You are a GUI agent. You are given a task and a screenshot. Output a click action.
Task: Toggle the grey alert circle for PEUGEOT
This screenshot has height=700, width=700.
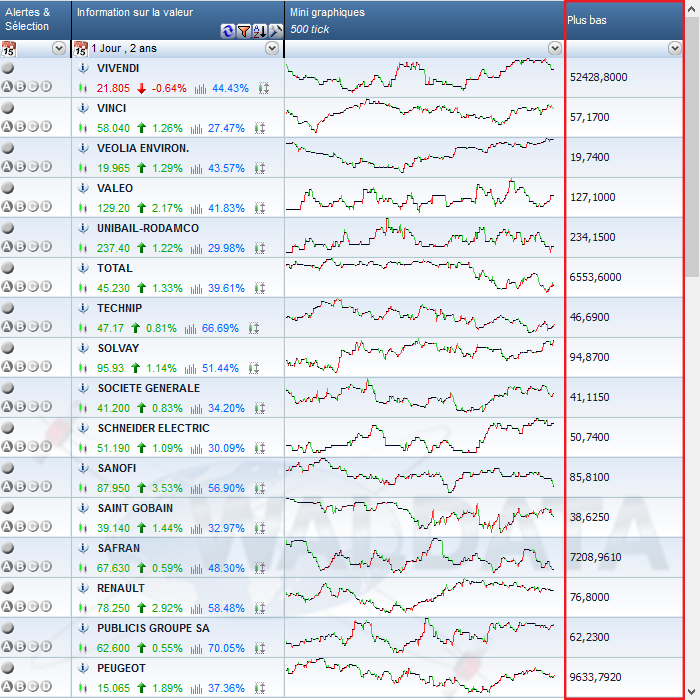[x=8, y=667]
